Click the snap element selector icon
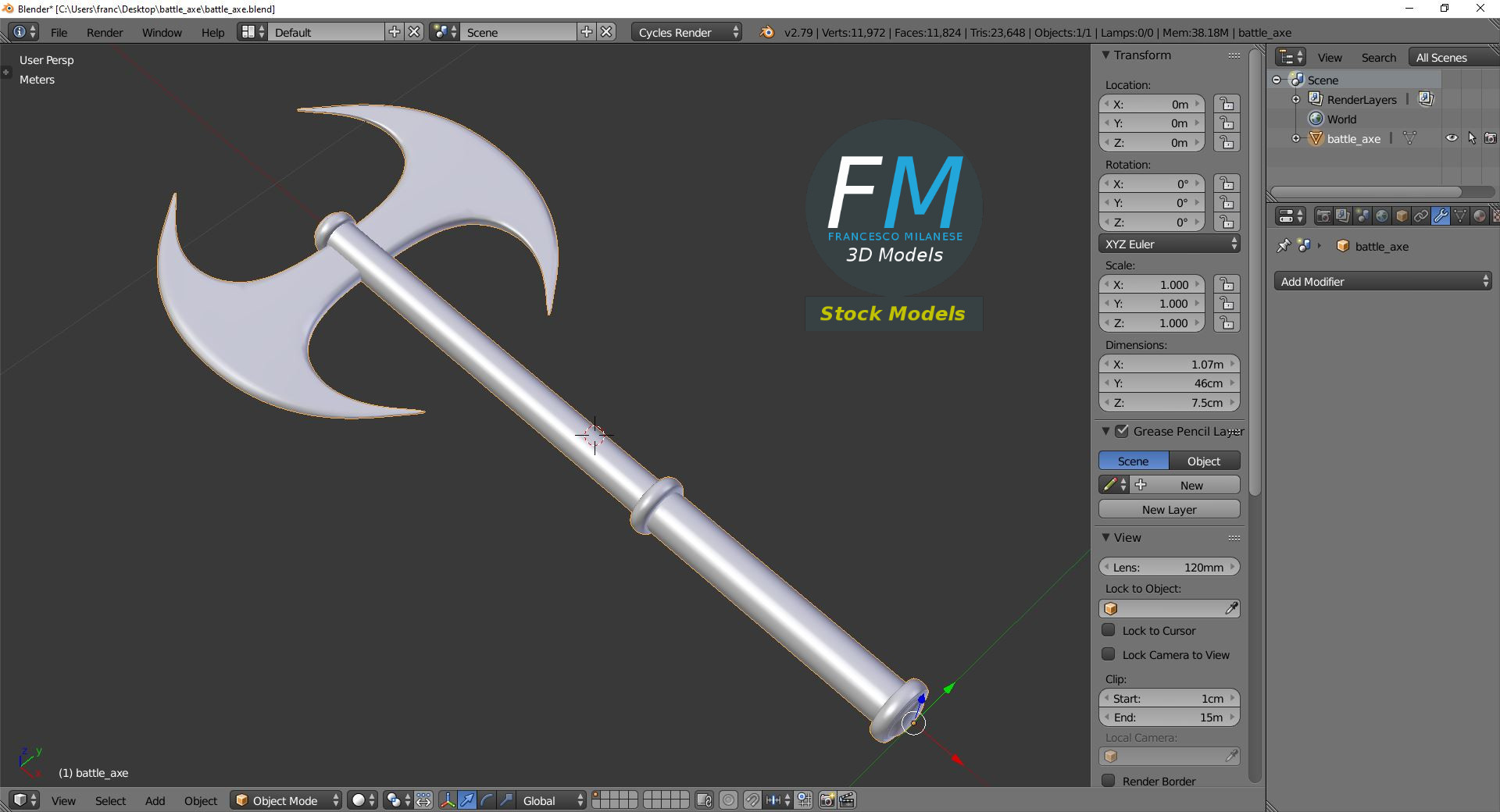Image resolution: width=1500 pixels, height=812 pixels. point(777,800)
